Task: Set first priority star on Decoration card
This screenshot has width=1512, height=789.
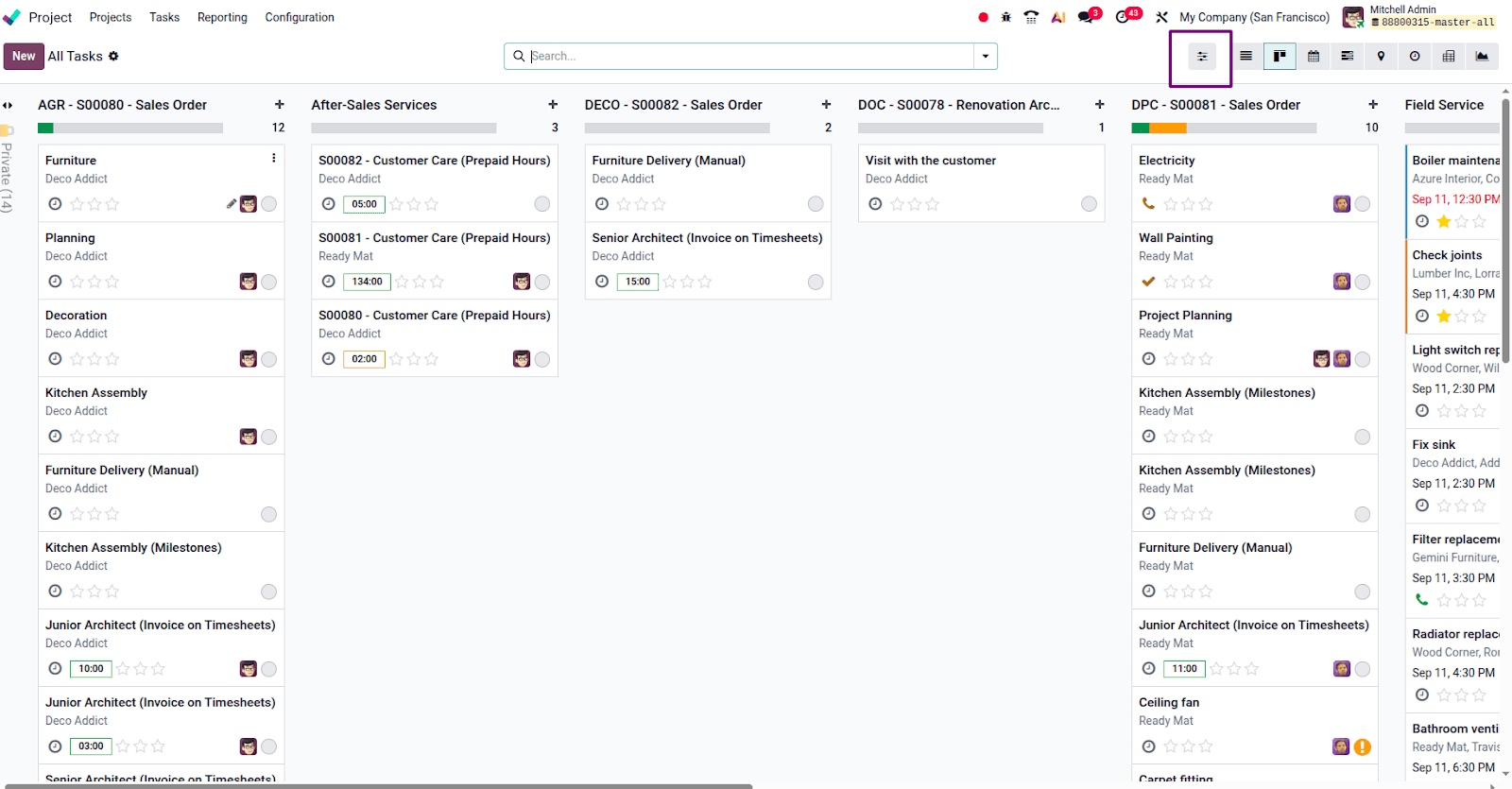Action: [x=77, y=358]
